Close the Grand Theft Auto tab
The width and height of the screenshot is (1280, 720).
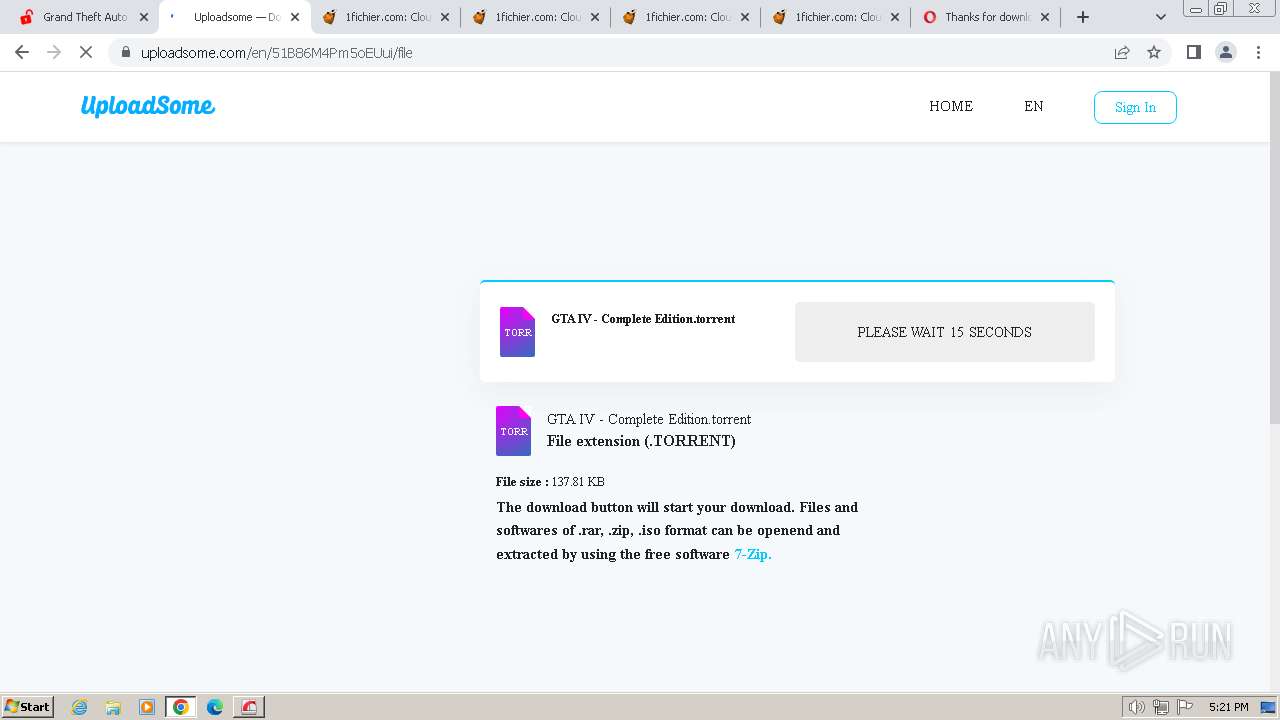click(144, 17)
